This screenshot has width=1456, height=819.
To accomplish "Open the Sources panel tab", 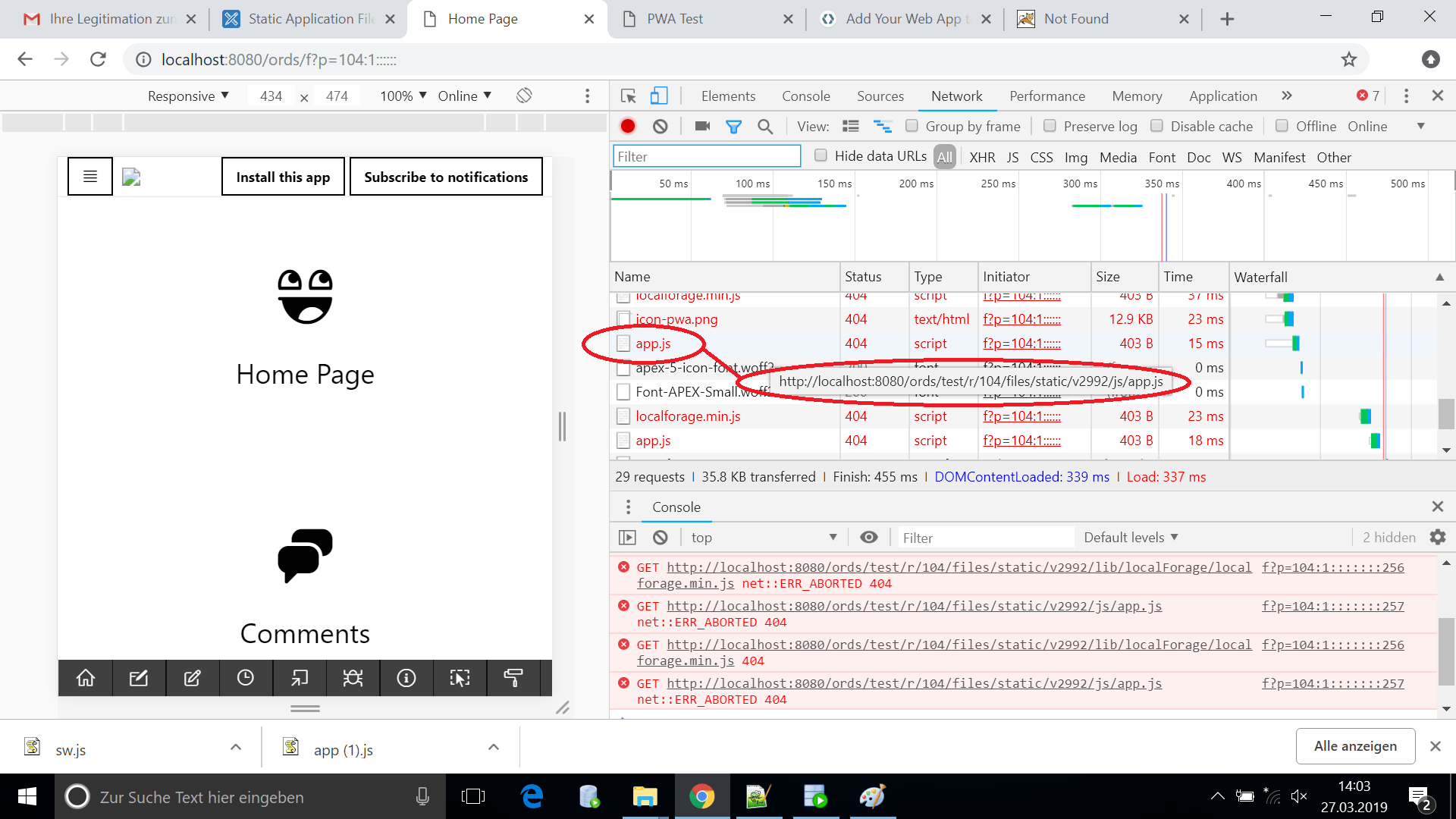I will point(880,96).
